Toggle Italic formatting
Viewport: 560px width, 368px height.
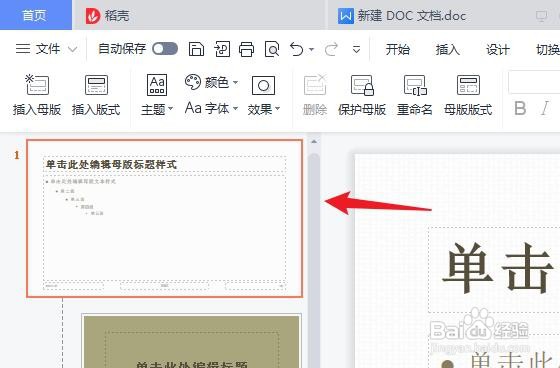point(545,108)
